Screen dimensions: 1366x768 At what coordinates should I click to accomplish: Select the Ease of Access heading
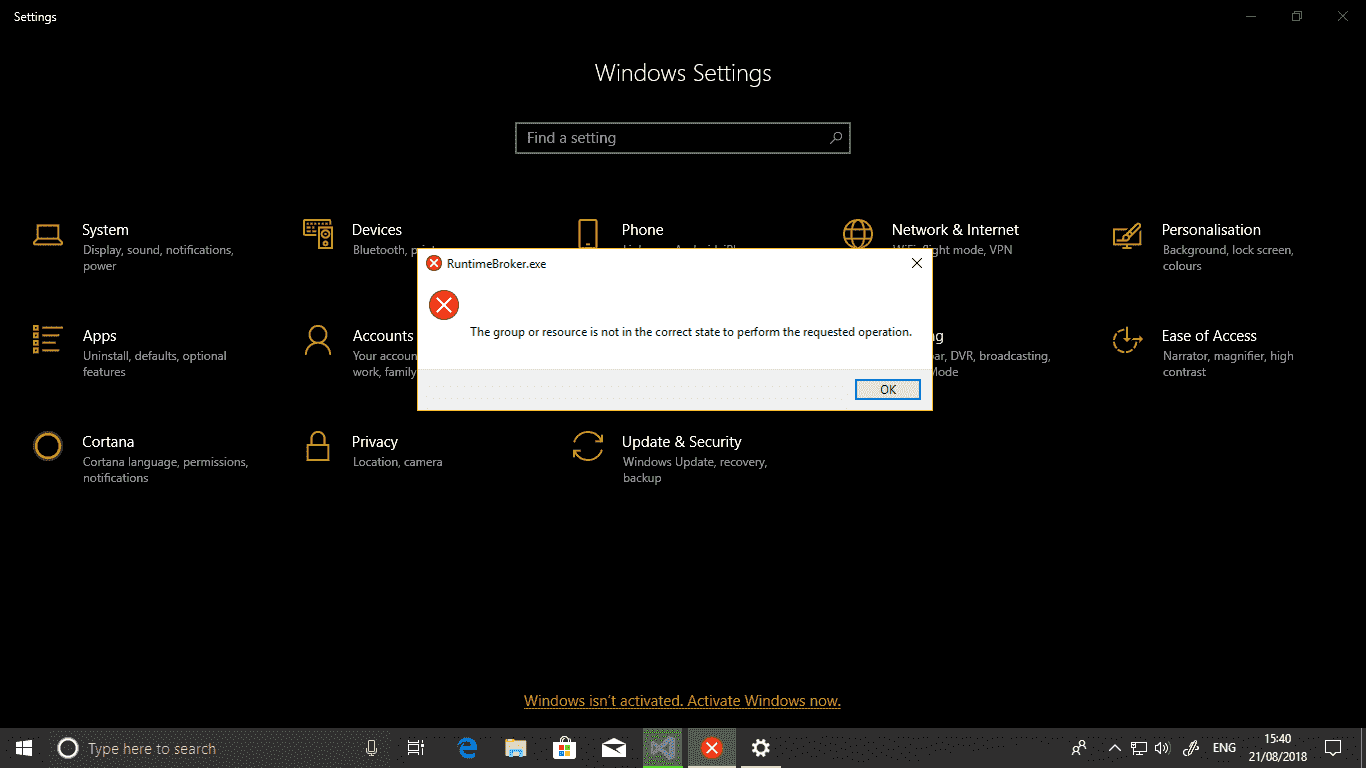1209,336
